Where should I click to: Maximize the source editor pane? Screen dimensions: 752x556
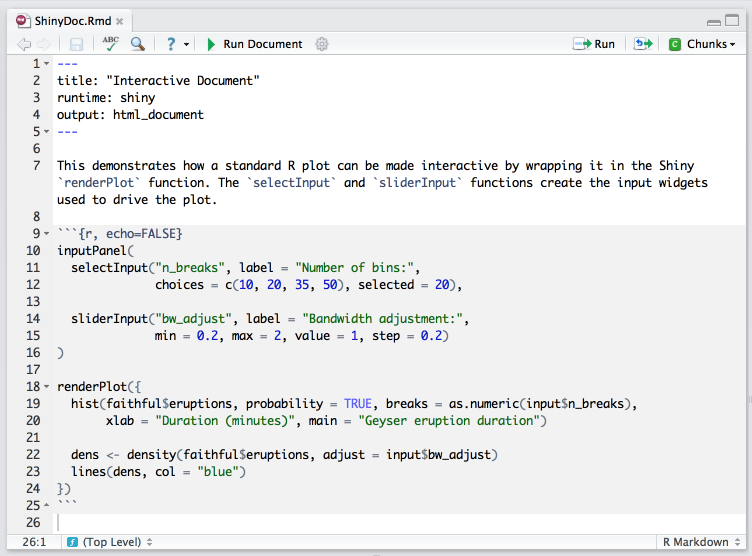click(x=732, y=21)
